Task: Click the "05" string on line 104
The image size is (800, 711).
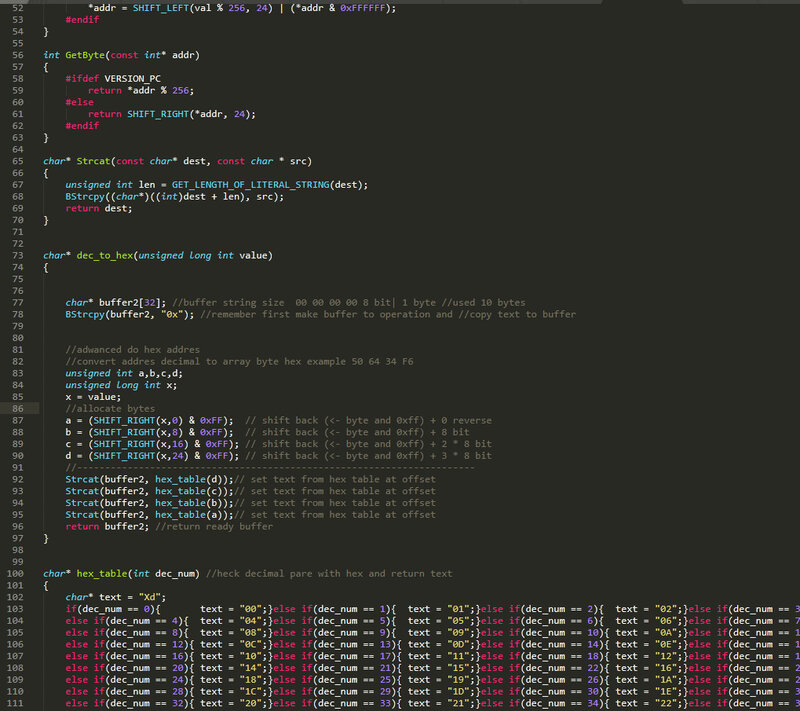Action: coord(458,620)
